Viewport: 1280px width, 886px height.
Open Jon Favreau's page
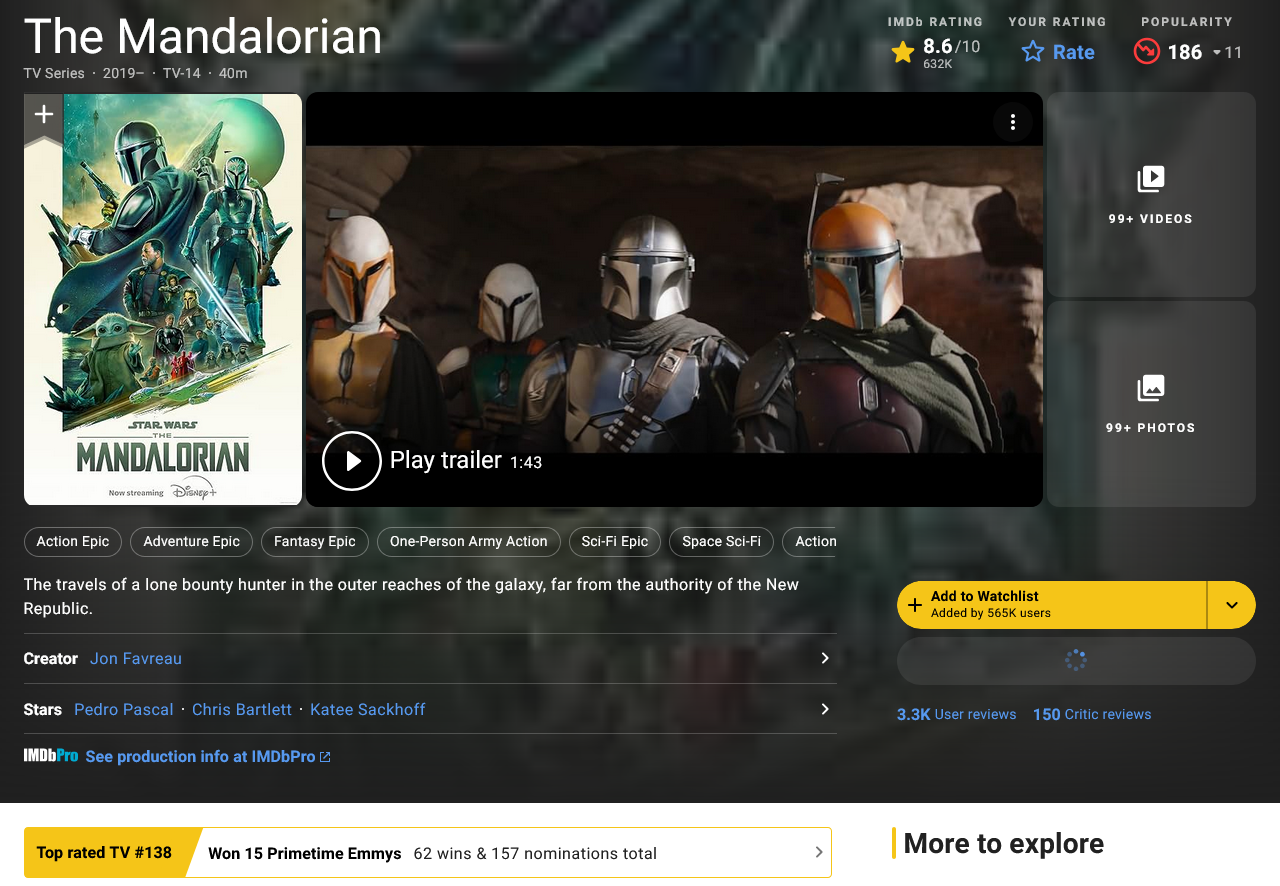click(x=136, y=658)
